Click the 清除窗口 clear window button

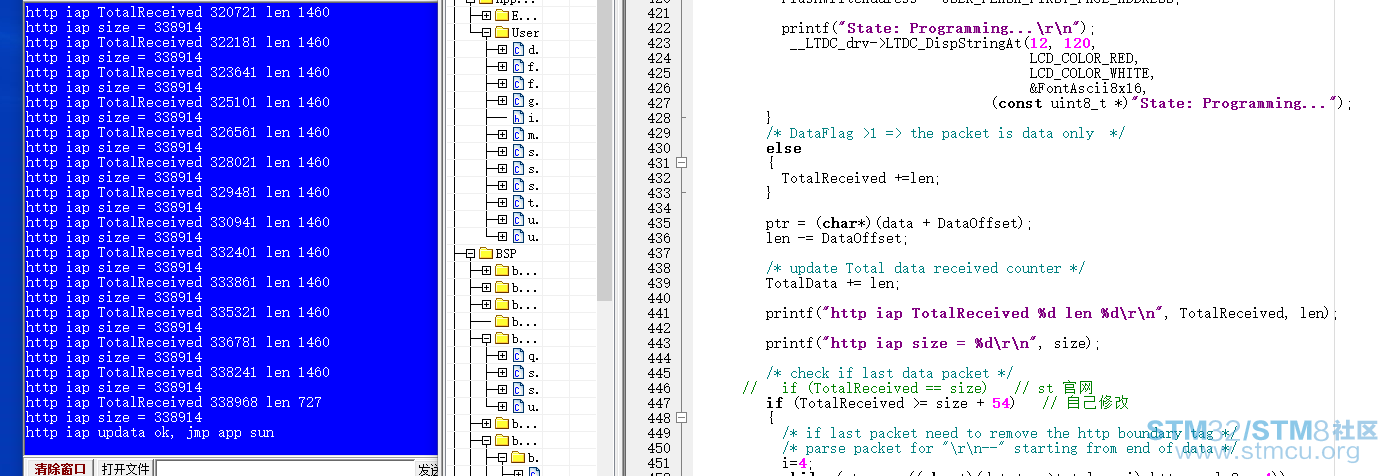(61, 468)
